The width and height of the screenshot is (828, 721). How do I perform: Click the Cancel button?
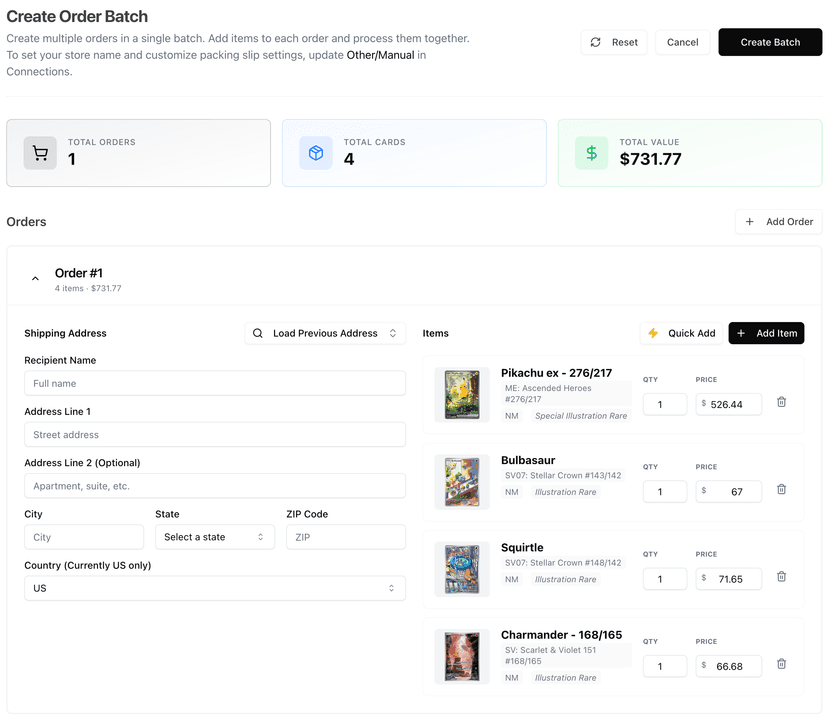click(x=682, y=42)
